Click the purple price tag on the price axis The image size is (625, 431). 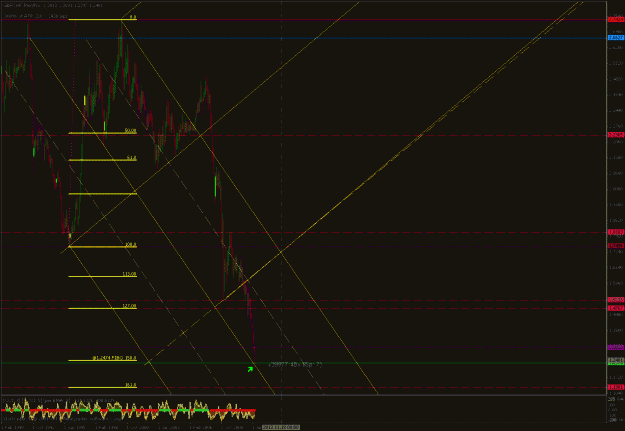615,347
